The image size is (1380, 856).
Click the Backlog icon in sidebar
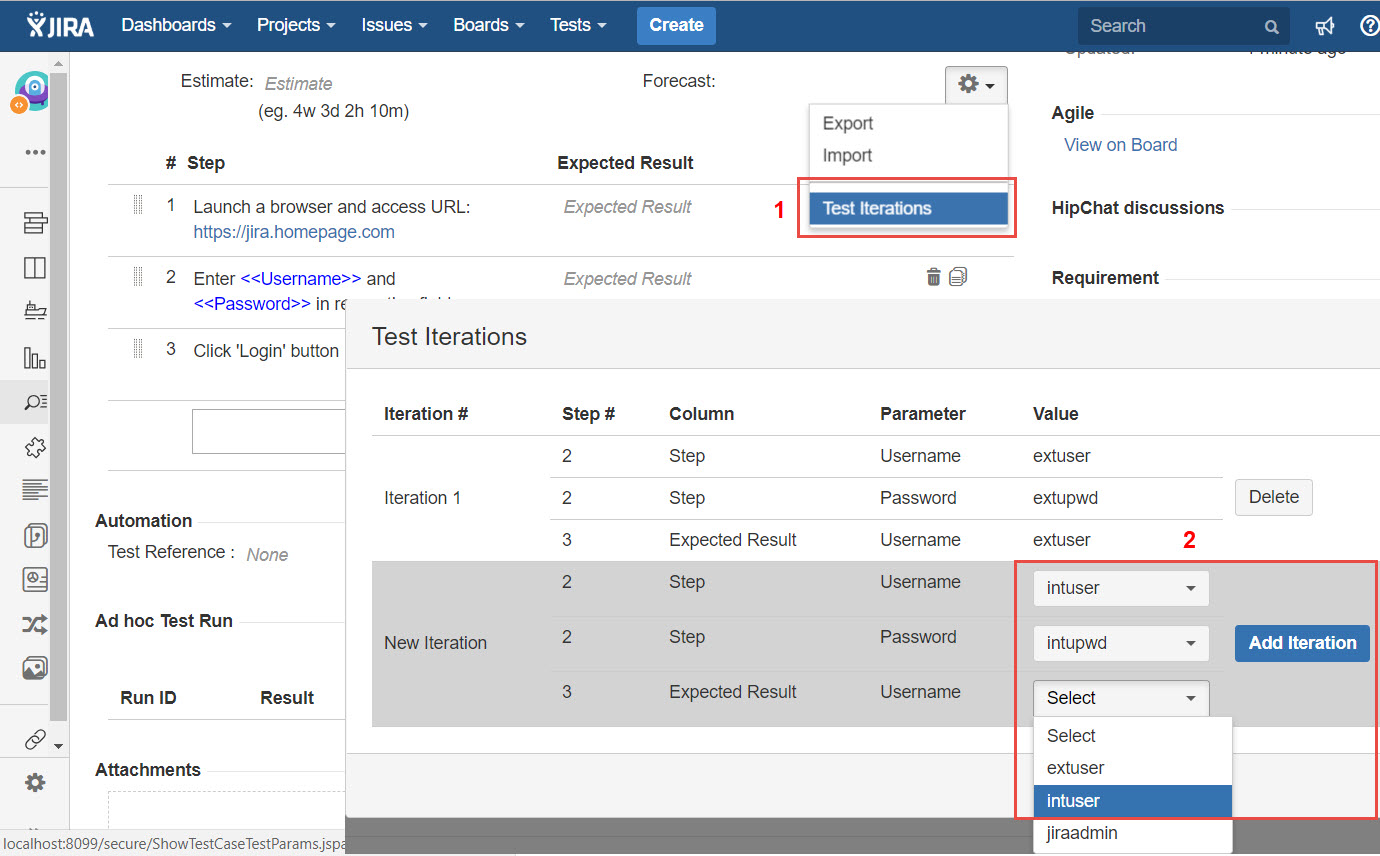tap(35, 222)
